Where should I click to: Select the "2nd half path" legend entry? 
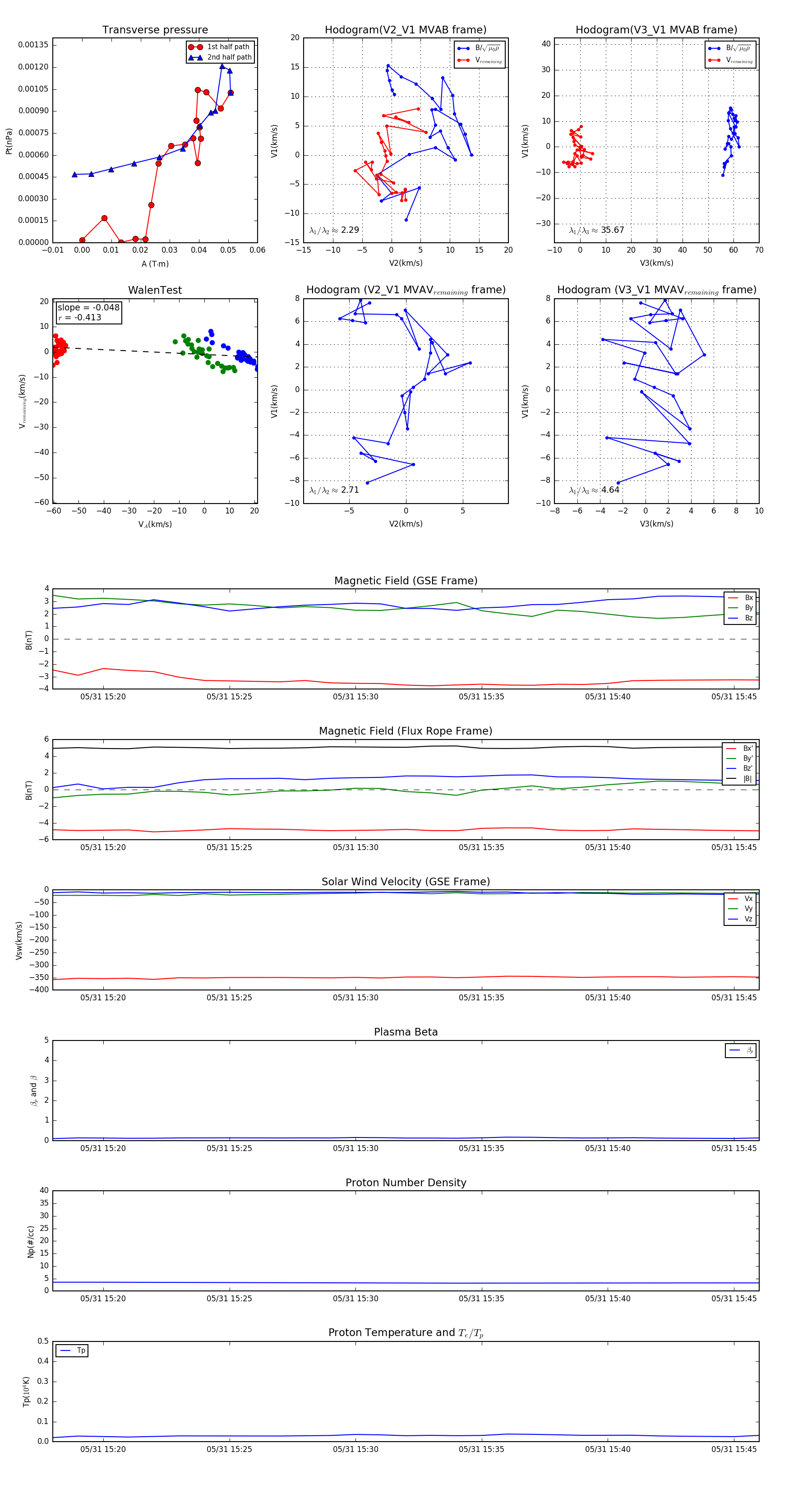point(220,57)
